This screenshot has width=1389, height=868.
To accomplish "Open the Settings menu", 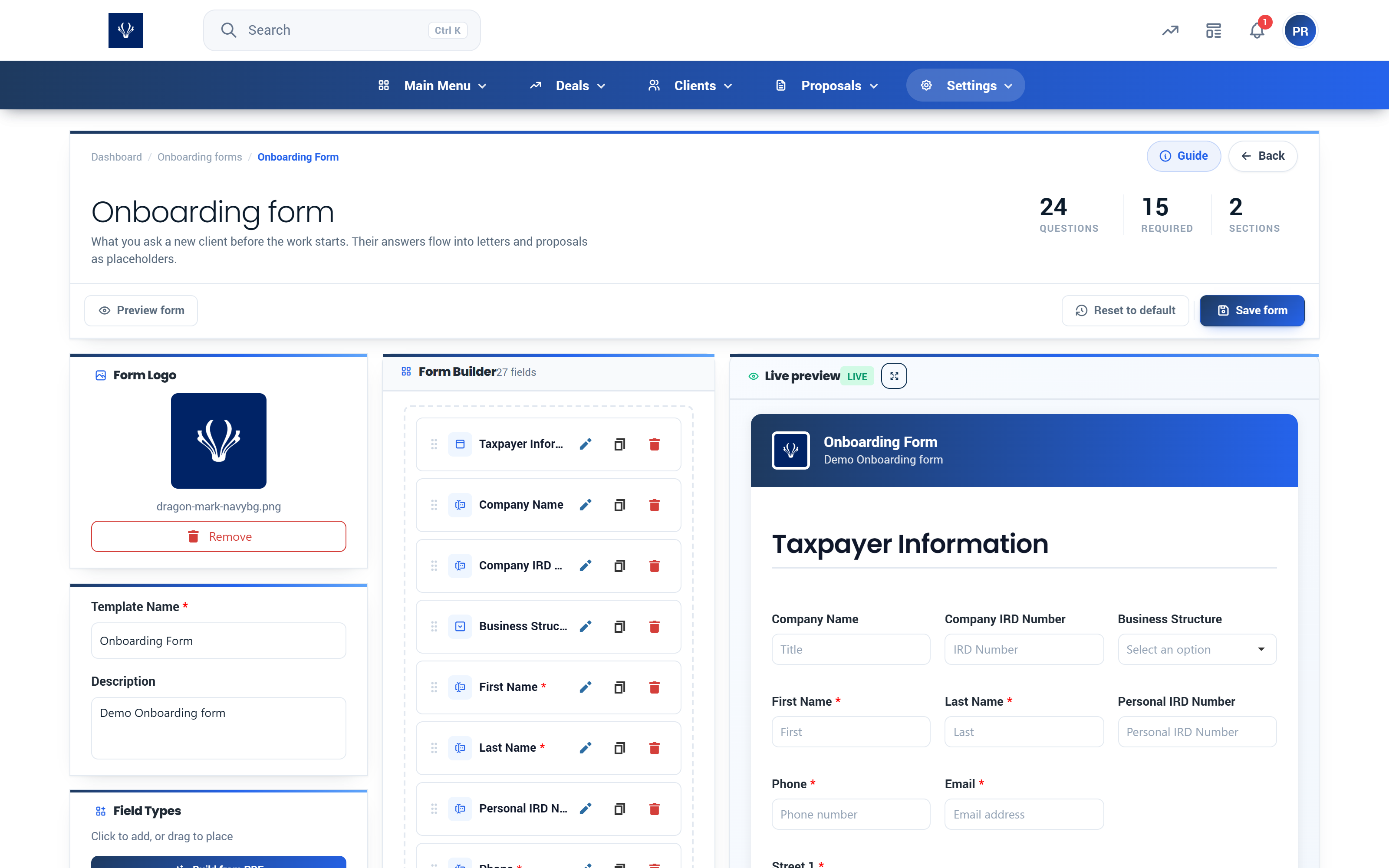I will 965,85.
